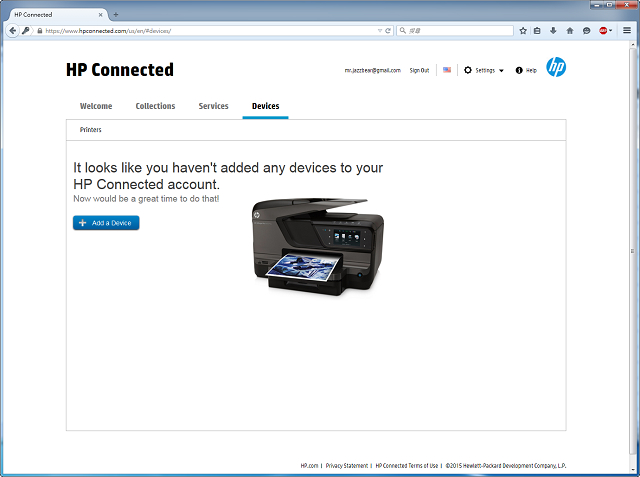Image resolution: width=640 pixels, height=477 pixels.
Task: Reload the page with refresh icon
Action: [x=387, y=31]
